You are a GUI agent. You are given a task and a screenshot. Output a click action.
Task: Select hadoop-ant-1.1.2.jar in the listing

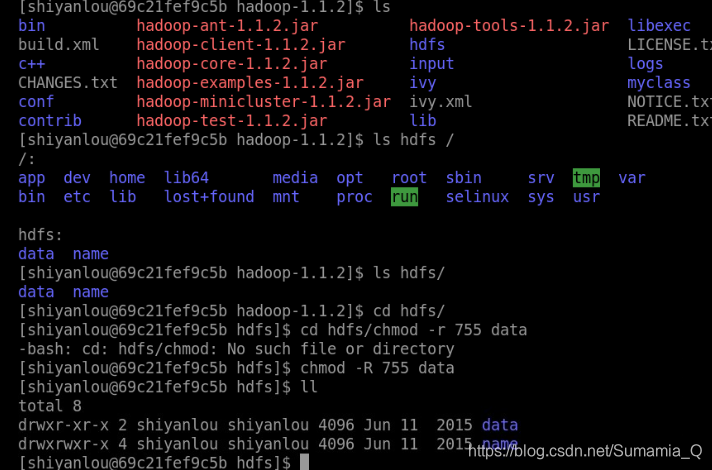[227, 26]
